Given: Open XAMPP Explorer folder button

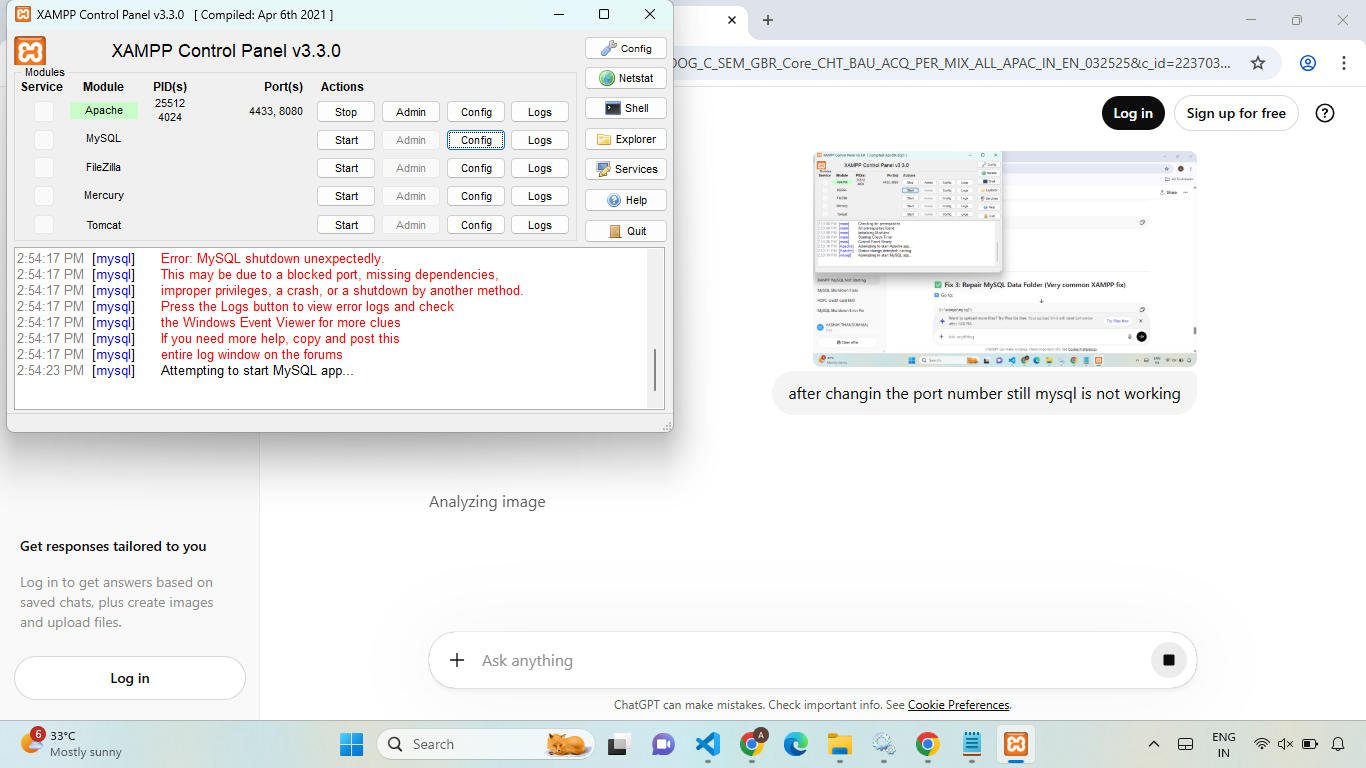Looking at the screenshot, I should (x=625, y=139).
